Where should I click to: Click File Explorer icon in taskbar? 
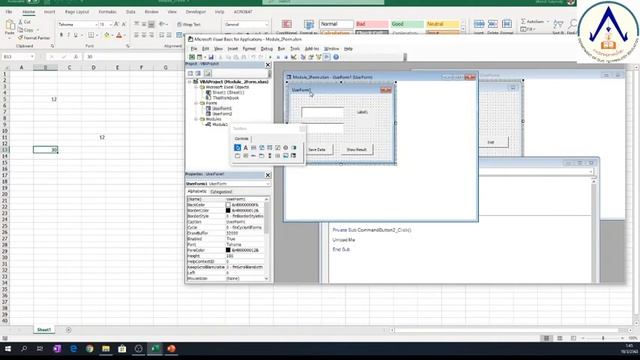pos(106,349)
